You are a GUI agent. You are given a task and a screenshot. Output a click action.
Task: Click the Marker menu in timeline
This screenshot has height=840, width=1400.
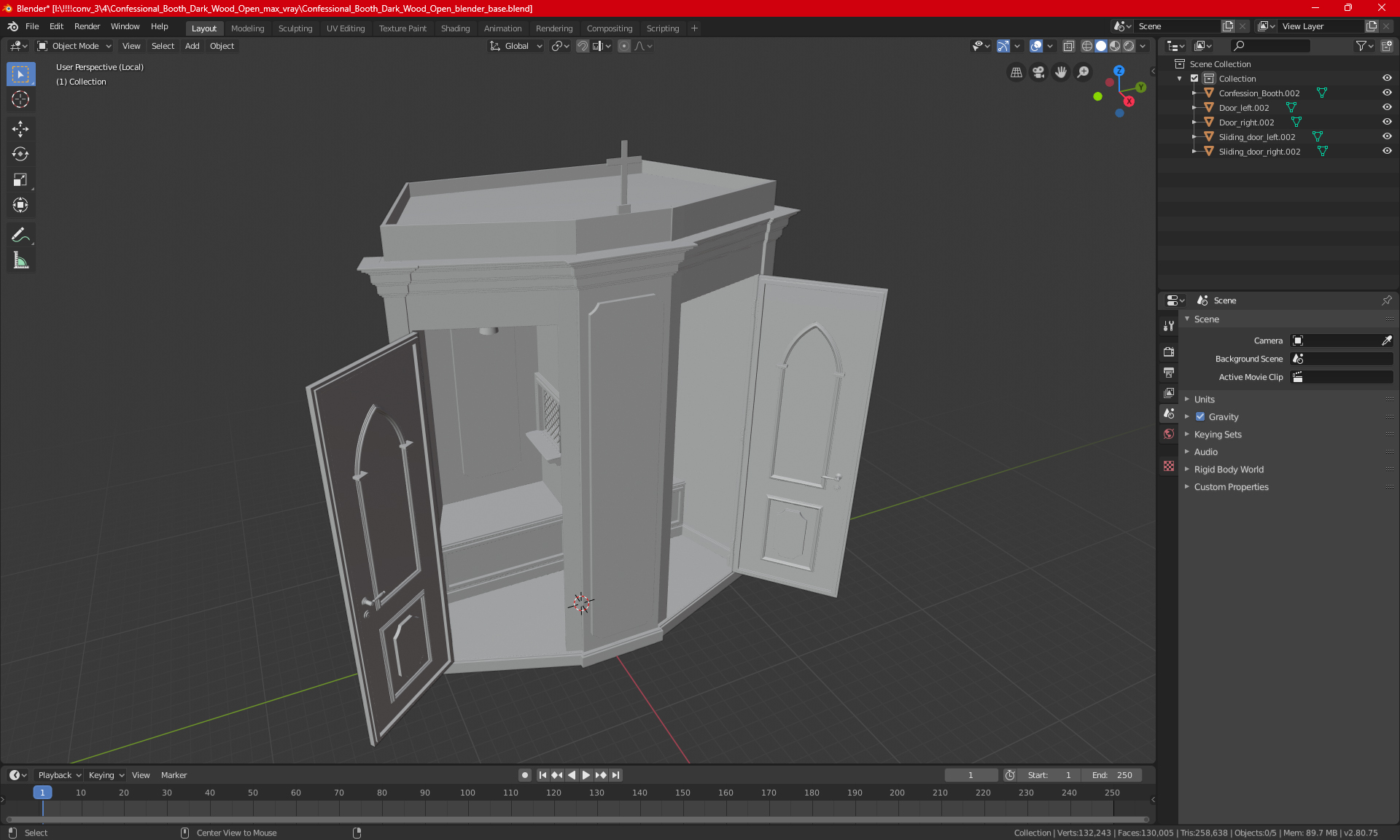pos(174,775)
